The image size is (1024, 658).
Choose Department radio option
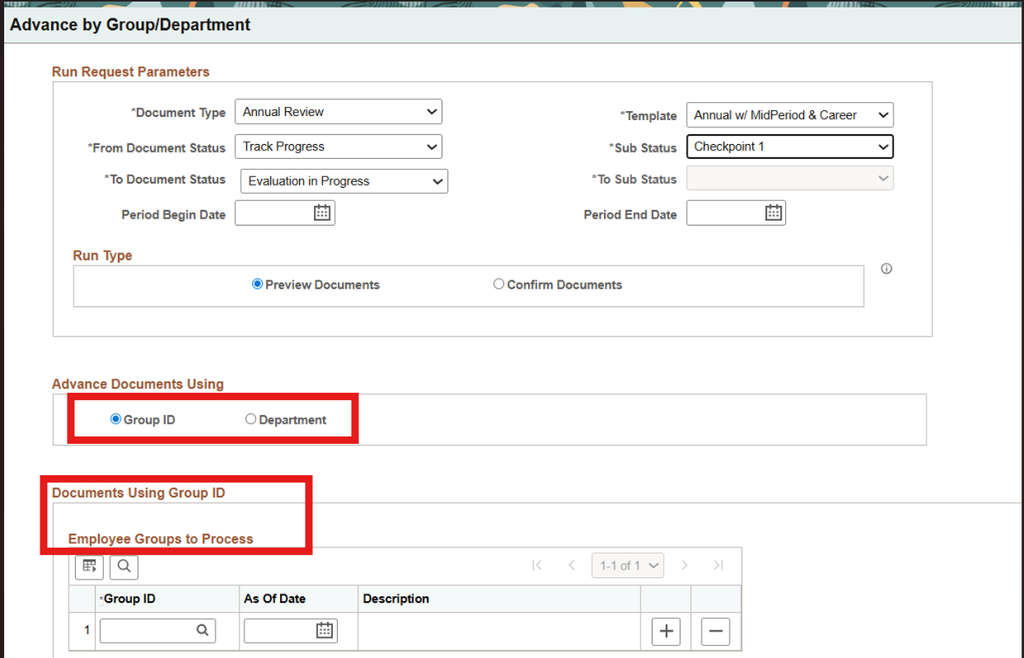pos(251,419)
